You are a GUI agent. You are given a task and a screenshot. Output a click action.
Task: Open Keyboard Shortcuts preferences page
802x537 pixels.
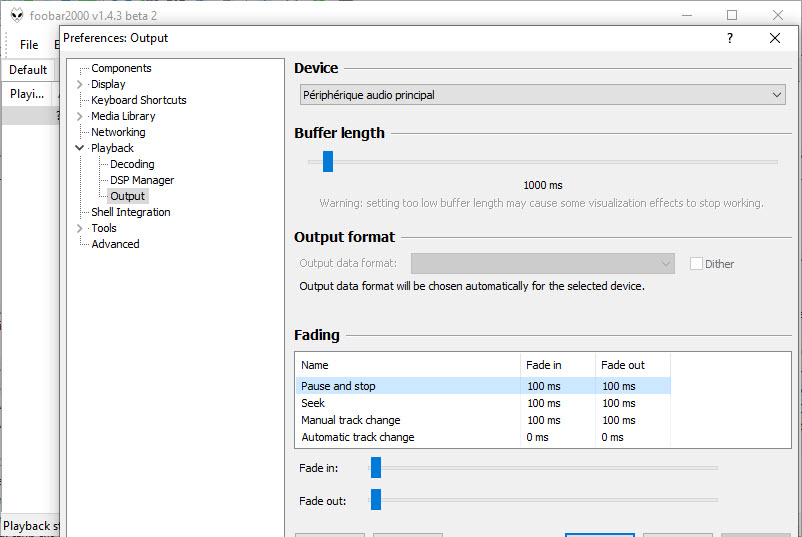[139, 100]
